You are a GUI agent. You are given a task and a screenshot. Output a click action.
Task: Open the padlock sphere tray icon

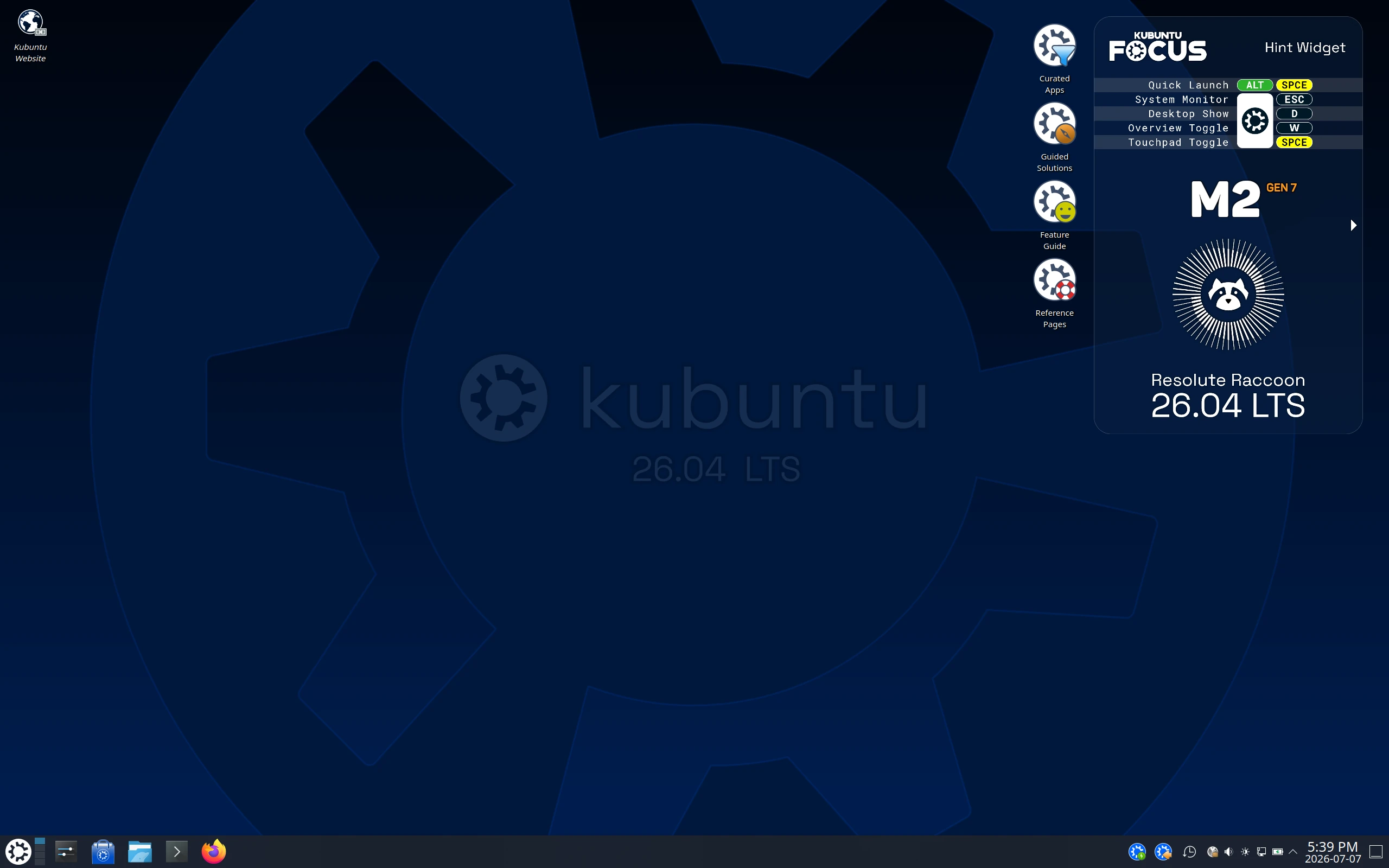point(1212,851)
